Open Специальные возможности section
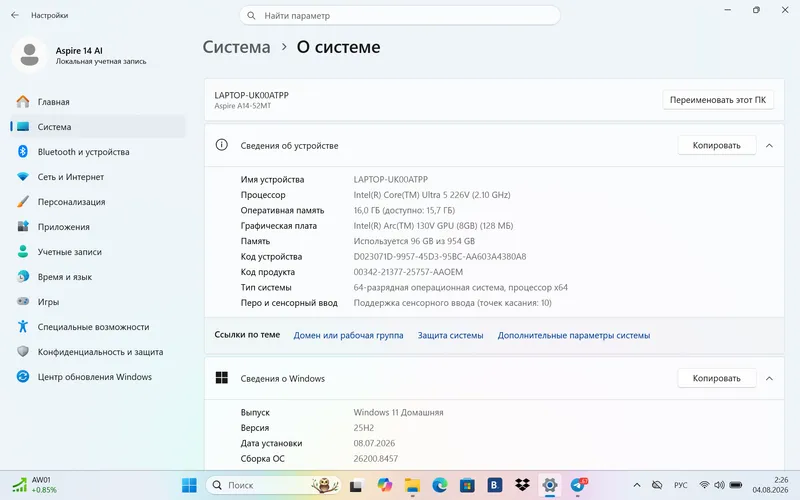The image size is (800, 500). pyautogui.click(x=97, y=327)
